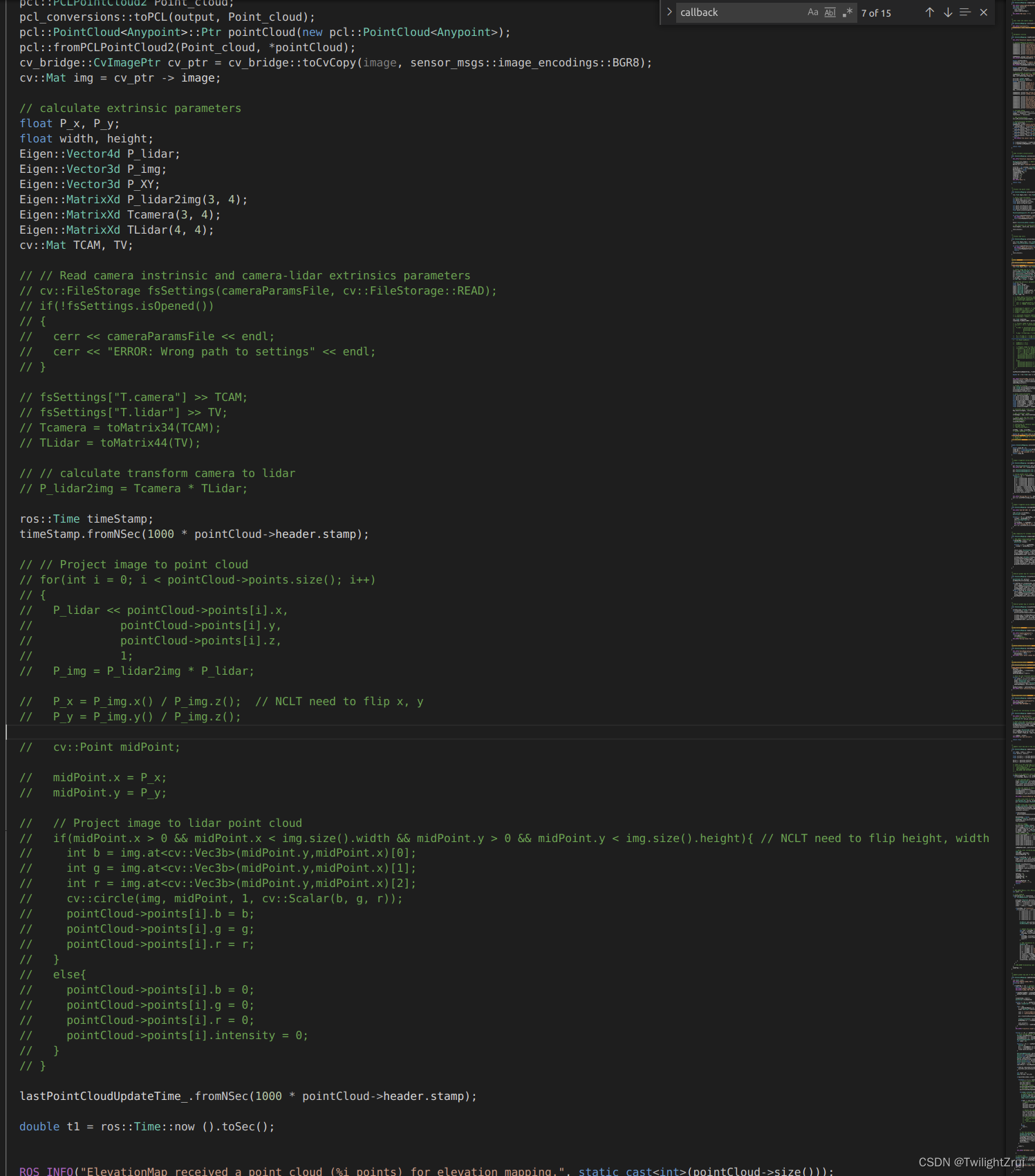This screenshot has height=1176, width=1035.
Task: Click the 'lastPointCloudUpdateTime_.fromNSec' line
Action: (x=248, y=1096)
